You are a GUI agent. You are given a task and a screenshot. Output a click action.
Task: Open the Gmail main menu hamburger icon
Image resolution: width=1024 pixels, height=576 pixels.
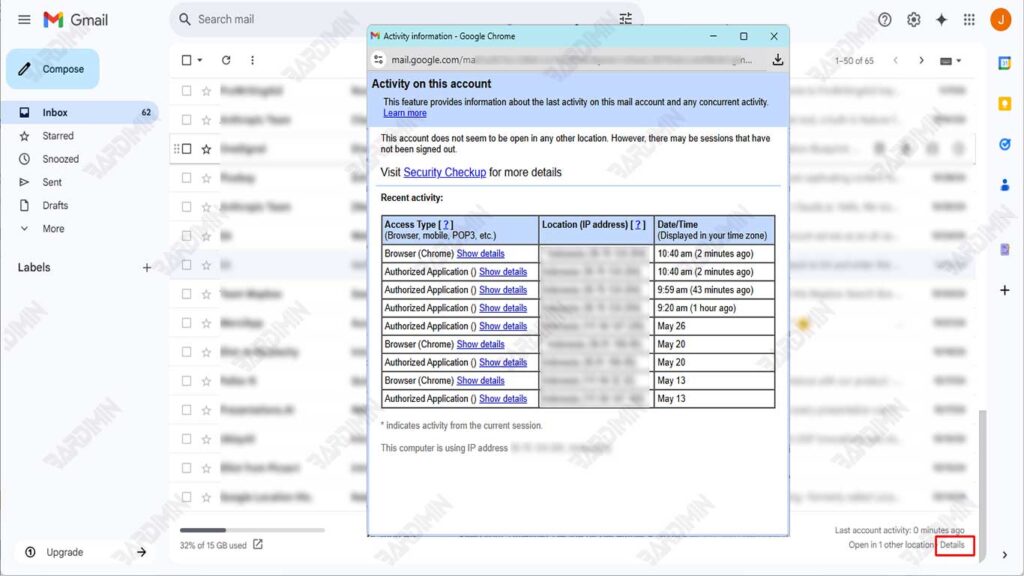(x=24, y=20)
